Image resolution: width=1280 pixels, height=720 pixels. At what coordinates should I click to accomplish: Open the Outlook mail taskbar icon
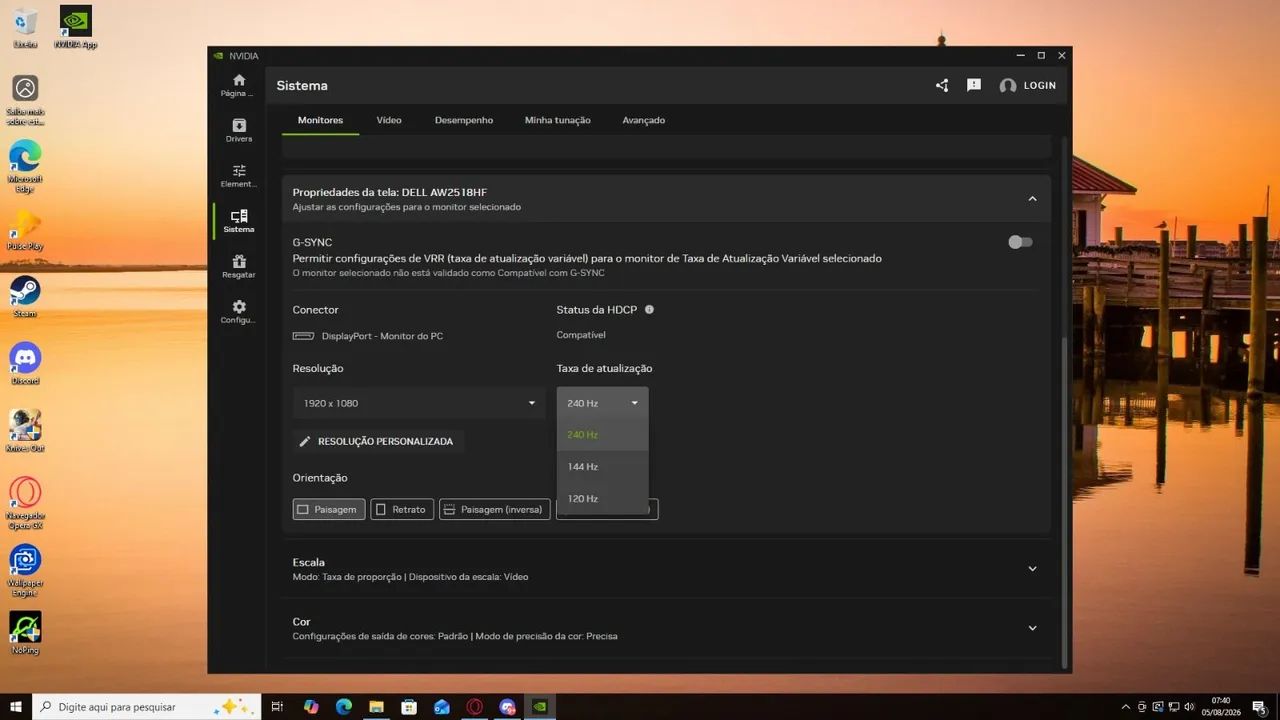[x=442, y=707]
